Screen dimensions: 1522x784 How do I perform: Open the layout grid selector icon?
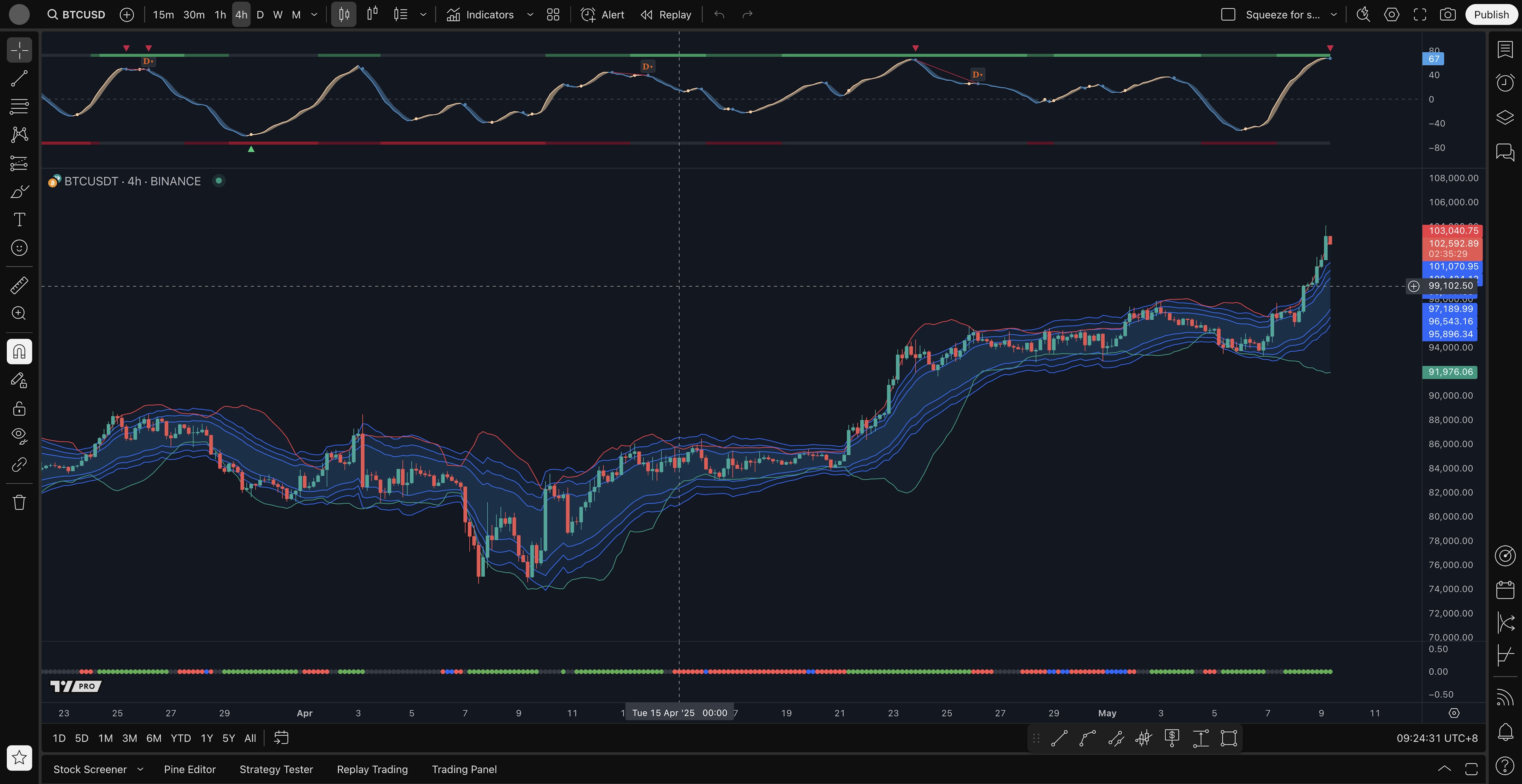tap(553, 15)
